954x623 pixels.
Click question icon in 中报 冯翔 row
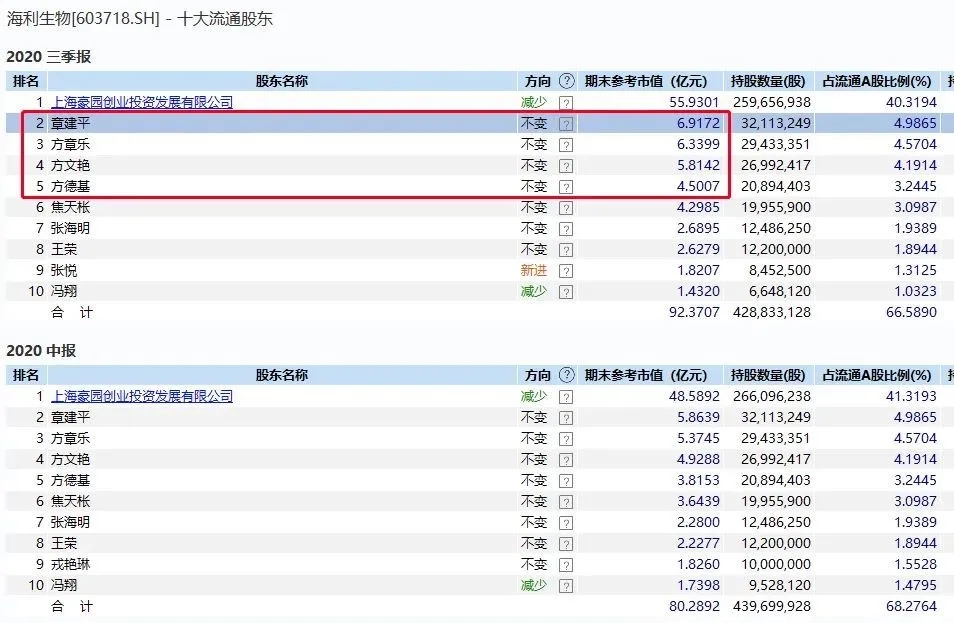pos(566,586)
